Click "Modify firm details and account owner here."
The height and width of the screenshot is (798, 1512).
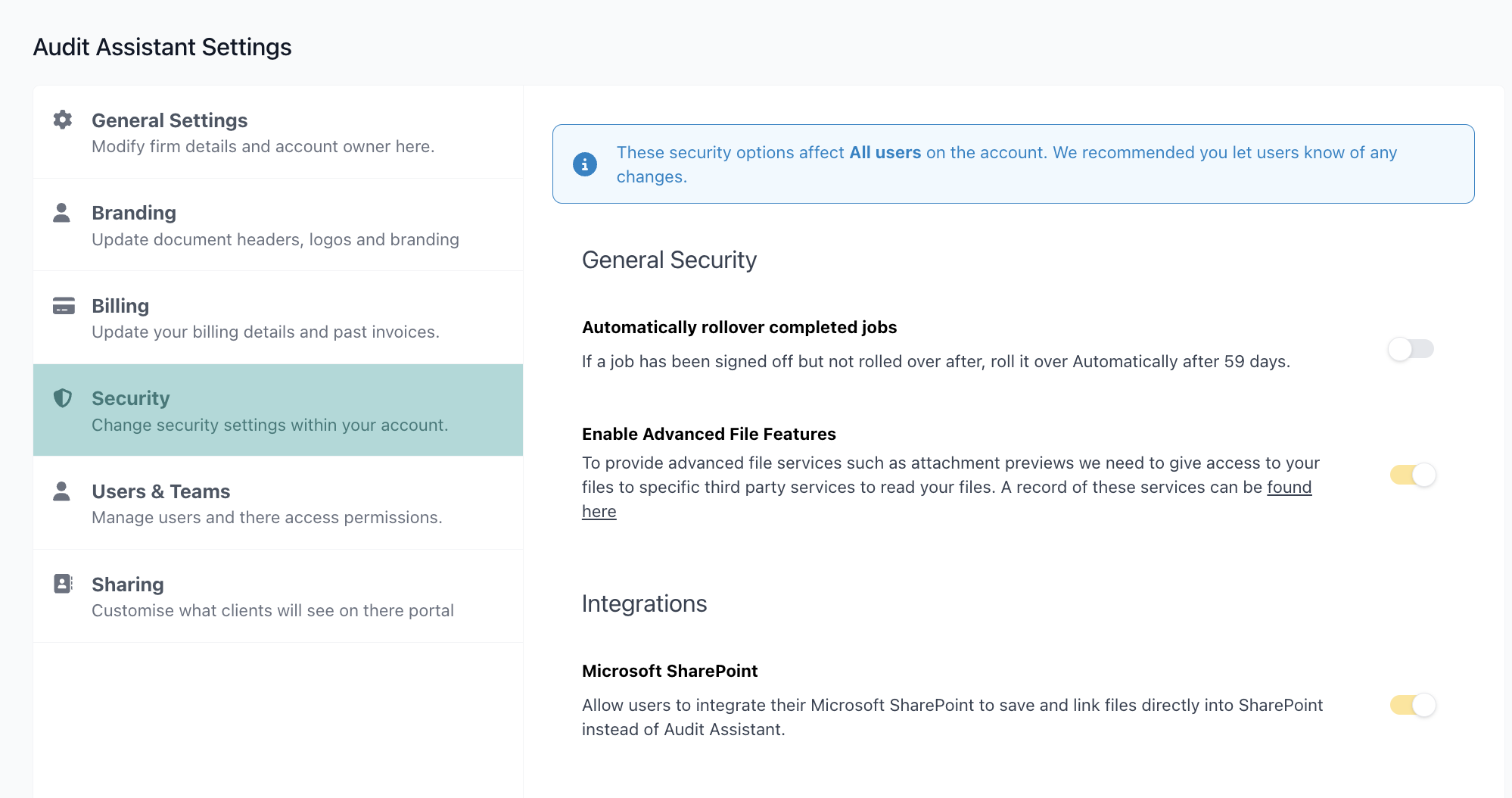point(263,146)
